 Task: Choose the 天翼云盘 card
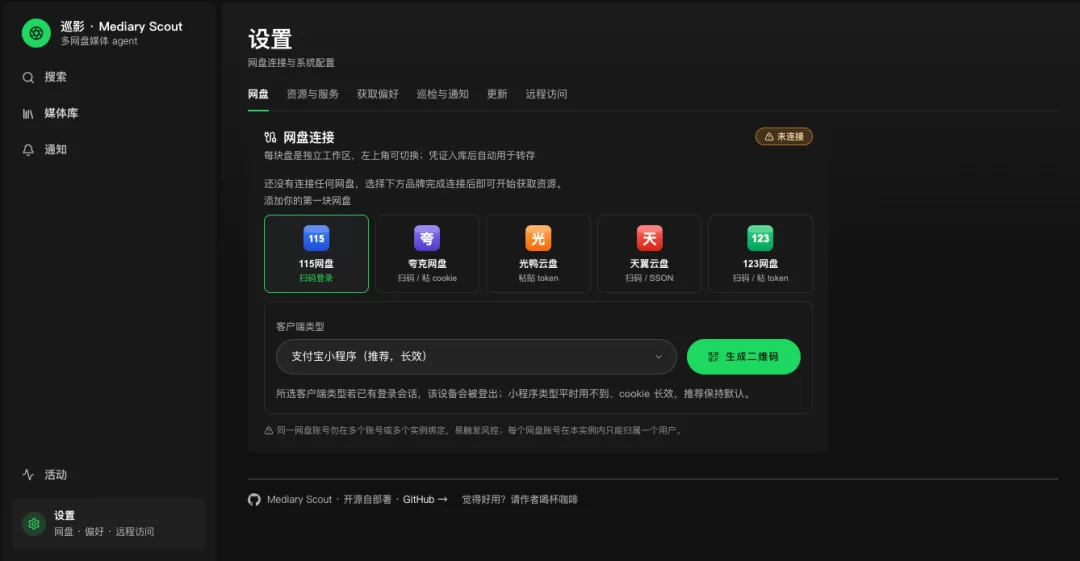[649, 254]
